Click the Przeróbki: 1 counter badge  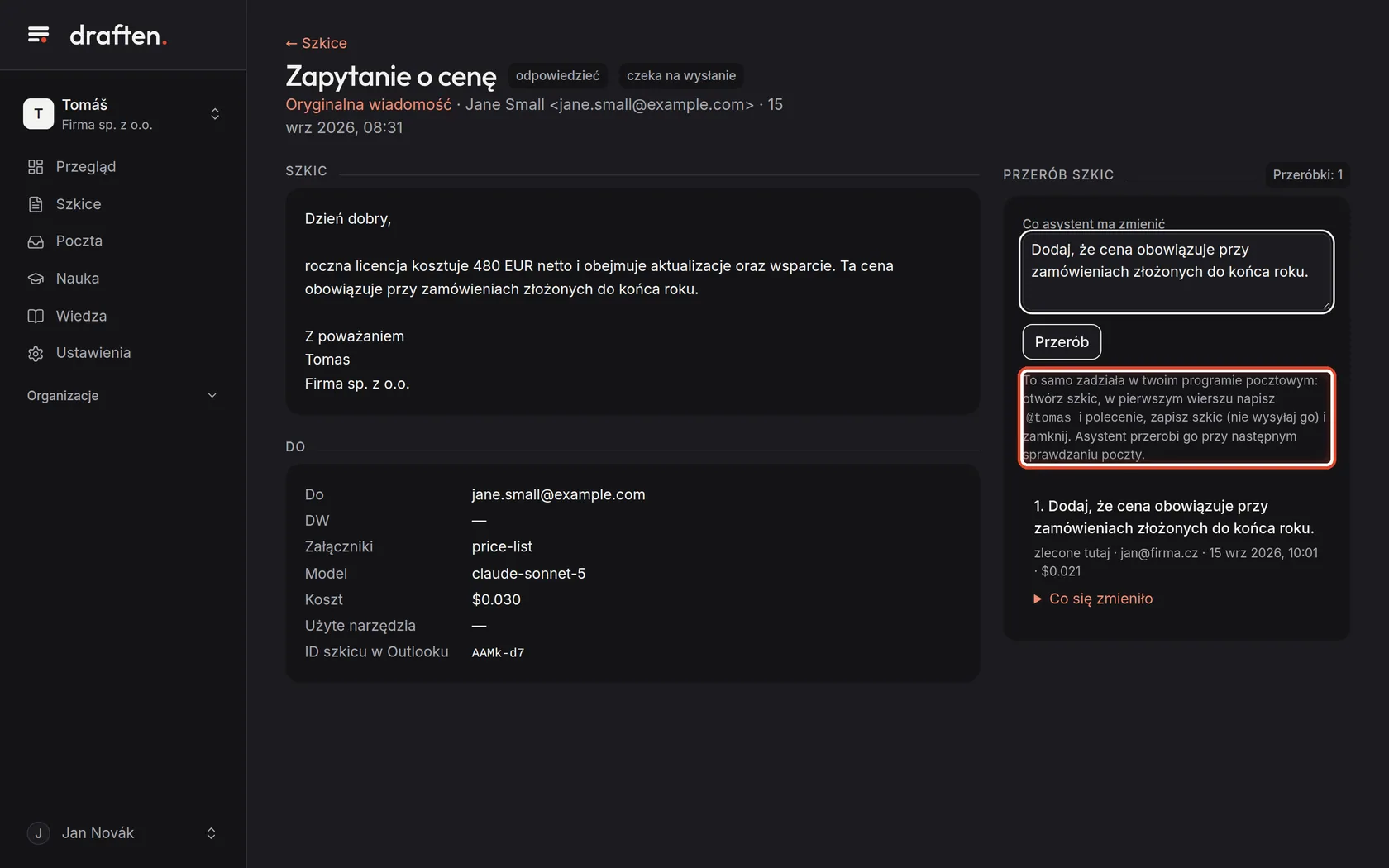[x=1307, y=175]
